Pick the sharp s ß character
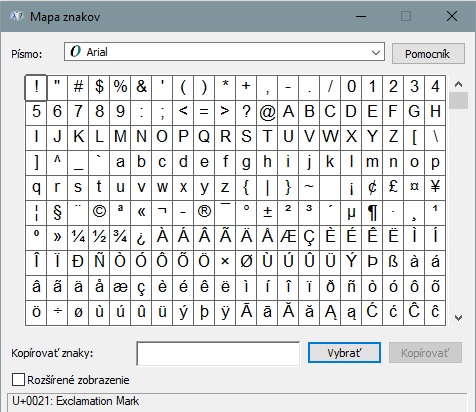 click(393, 262)
